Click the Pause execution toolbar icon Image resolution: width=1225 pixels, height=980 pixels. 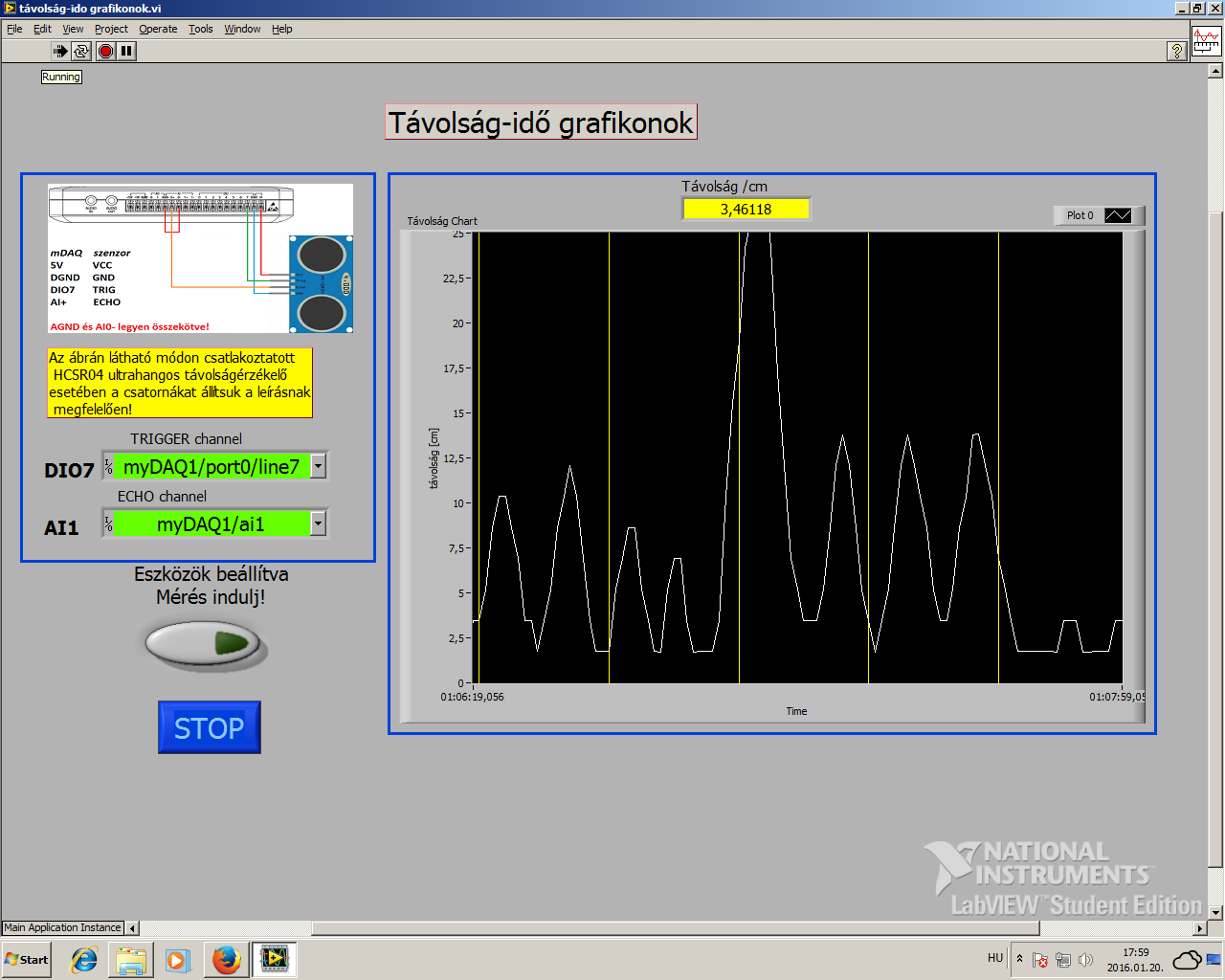(x=126, y=51)
